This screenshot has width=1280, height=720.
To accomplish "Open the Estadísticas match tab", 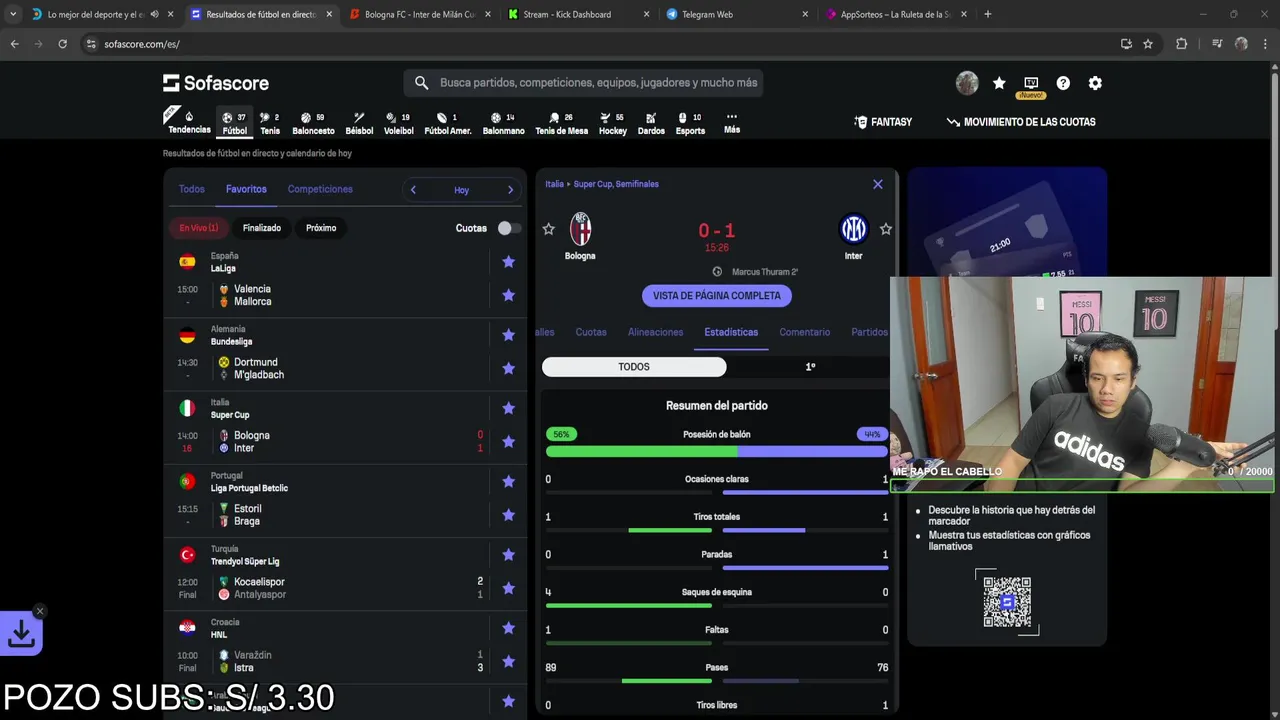I will tap(731, 332).
